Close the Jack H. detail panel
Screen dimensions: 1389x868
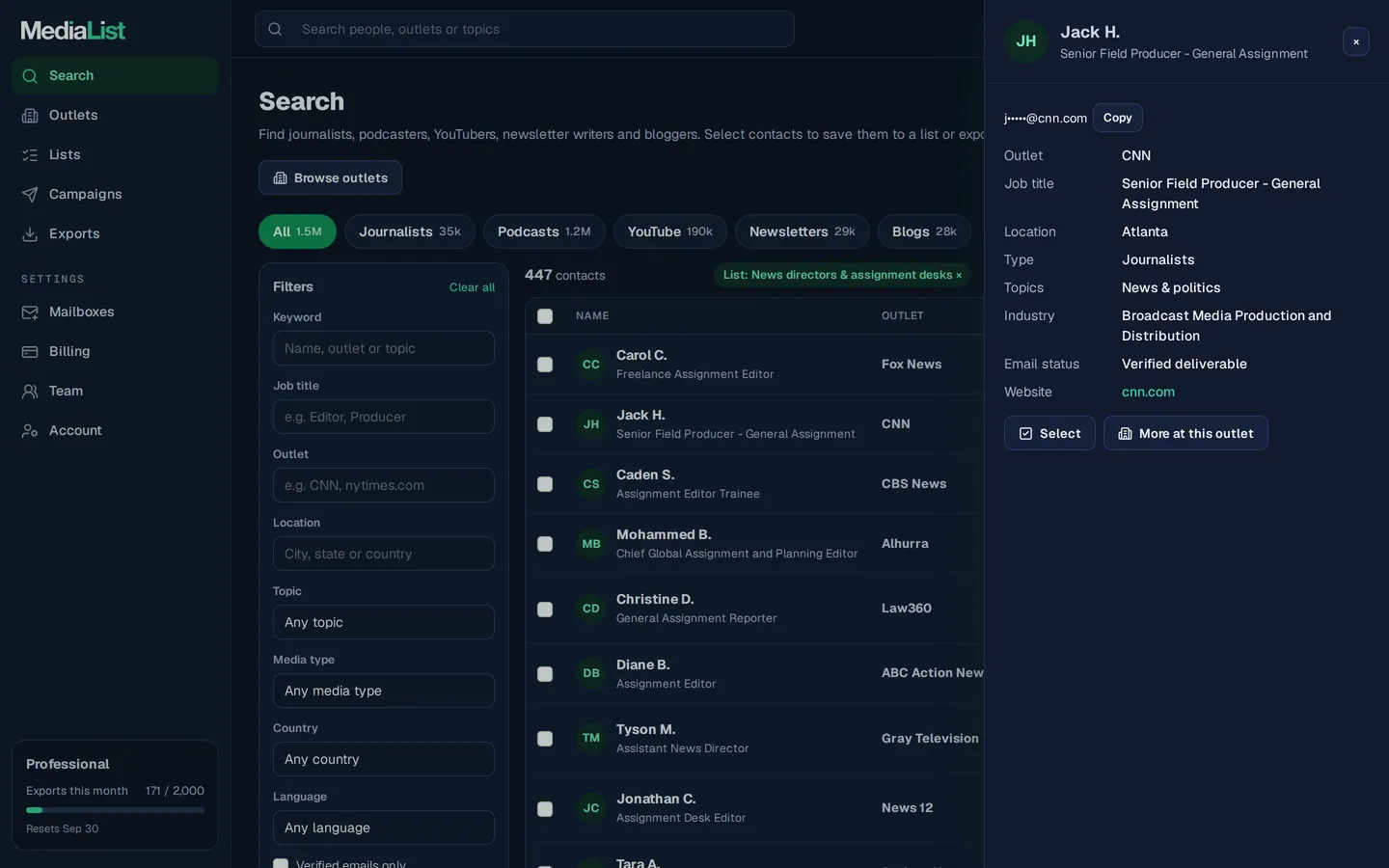click(x=1355, y=41)
